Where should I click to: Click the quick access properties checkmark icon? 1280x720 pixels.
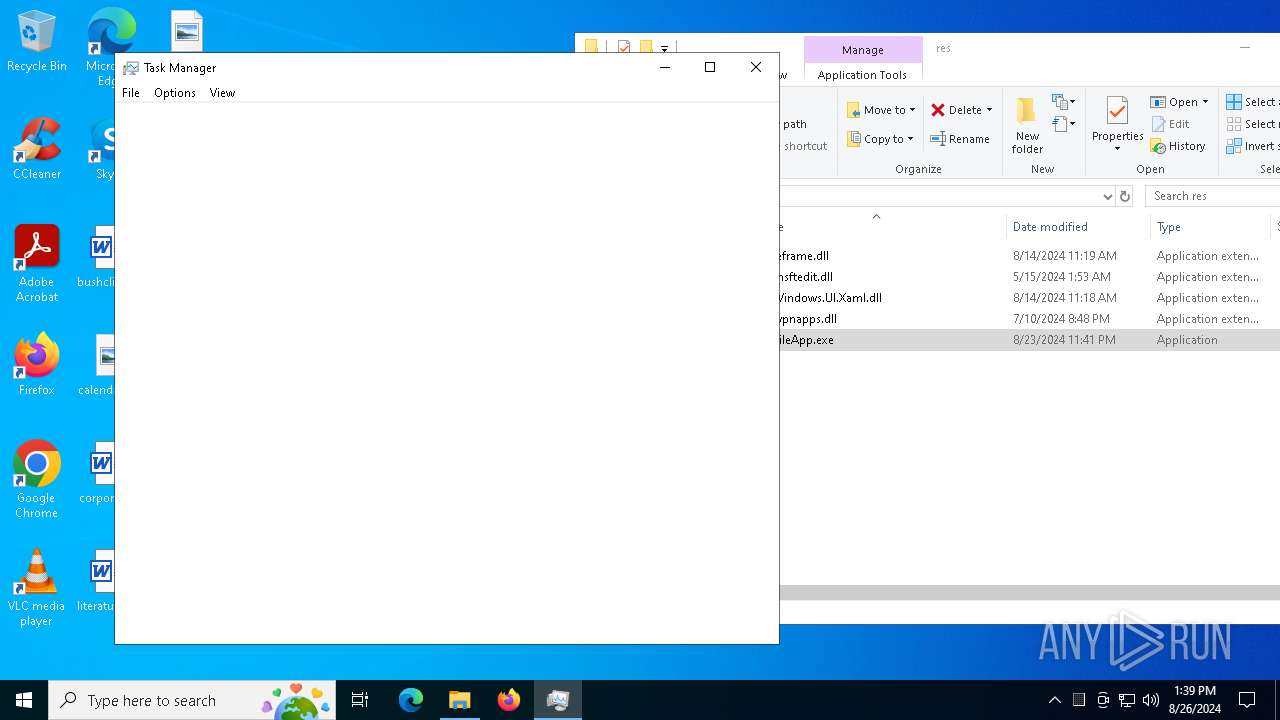tap(624, 47)
